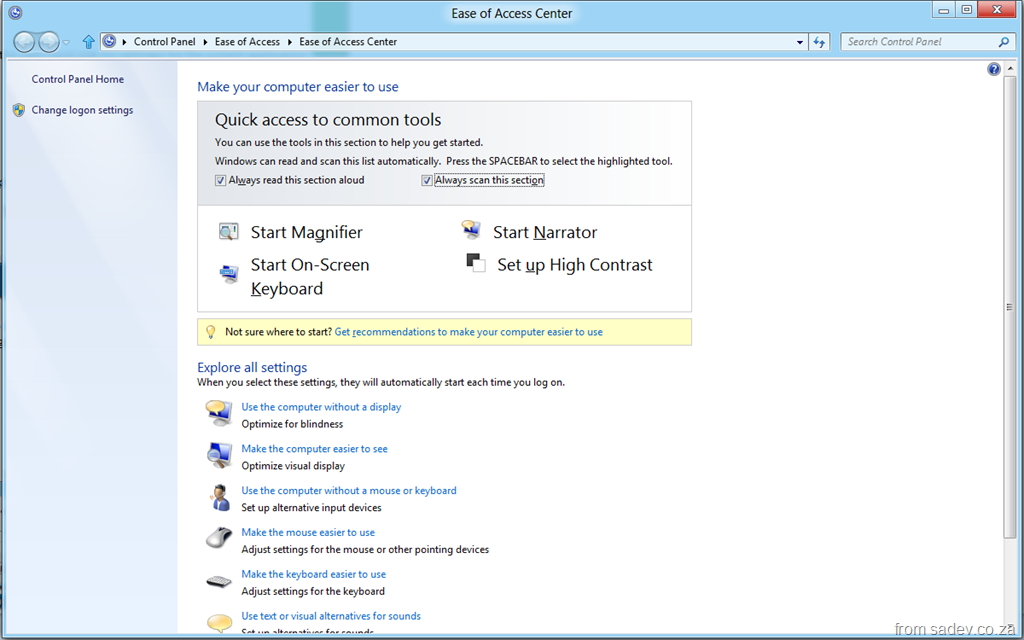The height and width of the screenshot is (640, 1024).
Task: Click the person icon for no mouse or keyboard
Action: click(220, 498)
